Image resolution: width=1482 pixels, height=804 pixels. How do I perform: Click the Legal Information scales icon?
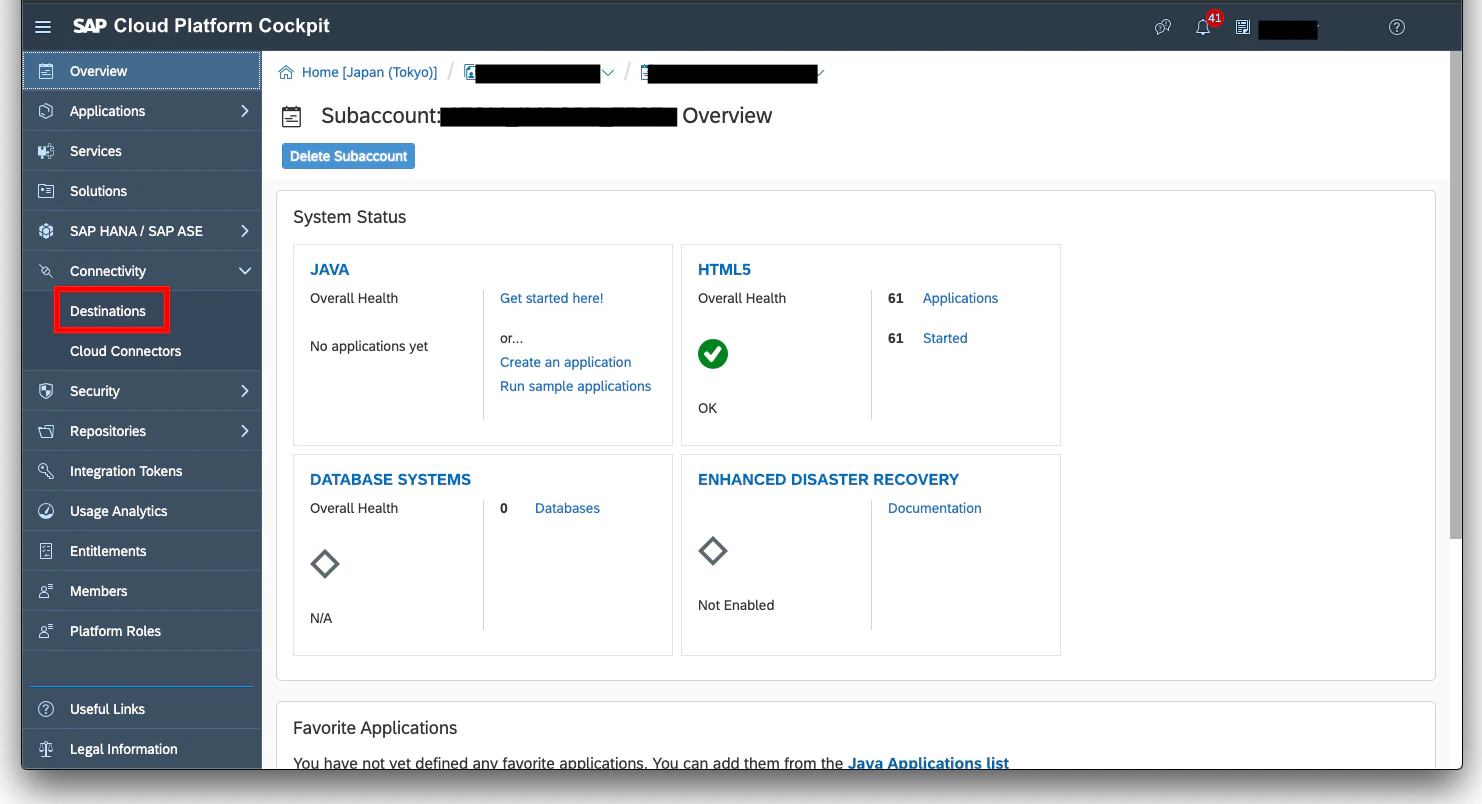(x=46, y=749)
